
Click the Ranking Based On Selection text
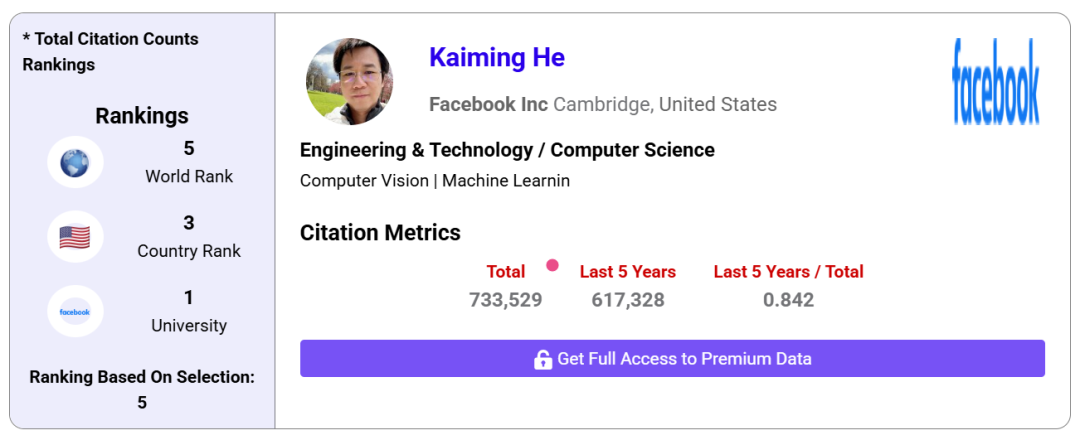click(142, 377)
